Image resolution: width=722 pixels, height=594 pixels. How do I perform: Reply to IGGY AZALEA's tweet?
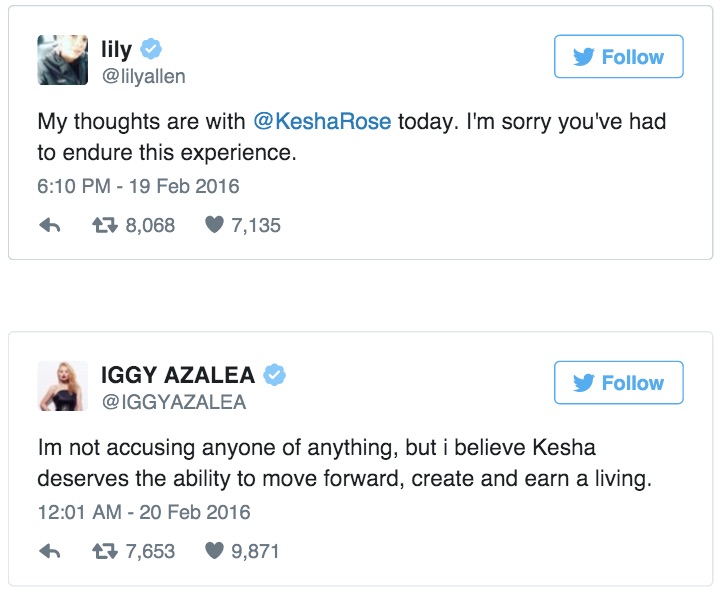point(50,551)
